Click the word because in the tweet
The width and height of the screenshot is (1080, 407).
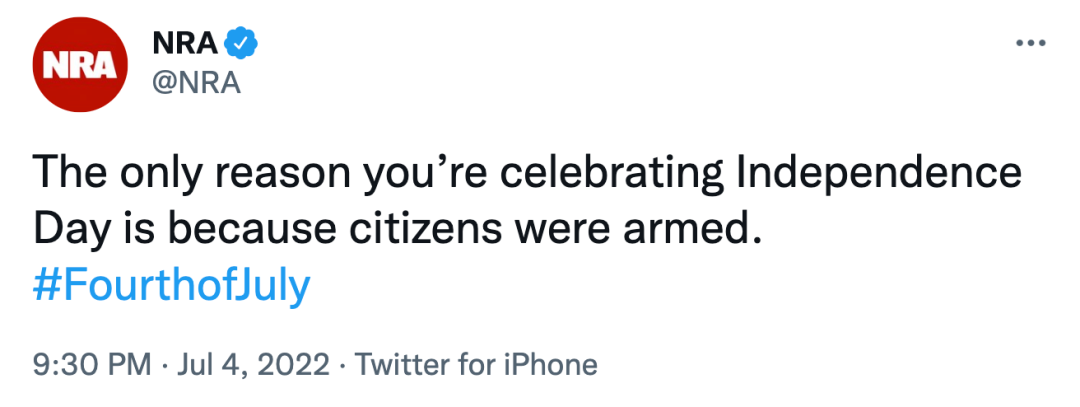[x=251, y=231]
